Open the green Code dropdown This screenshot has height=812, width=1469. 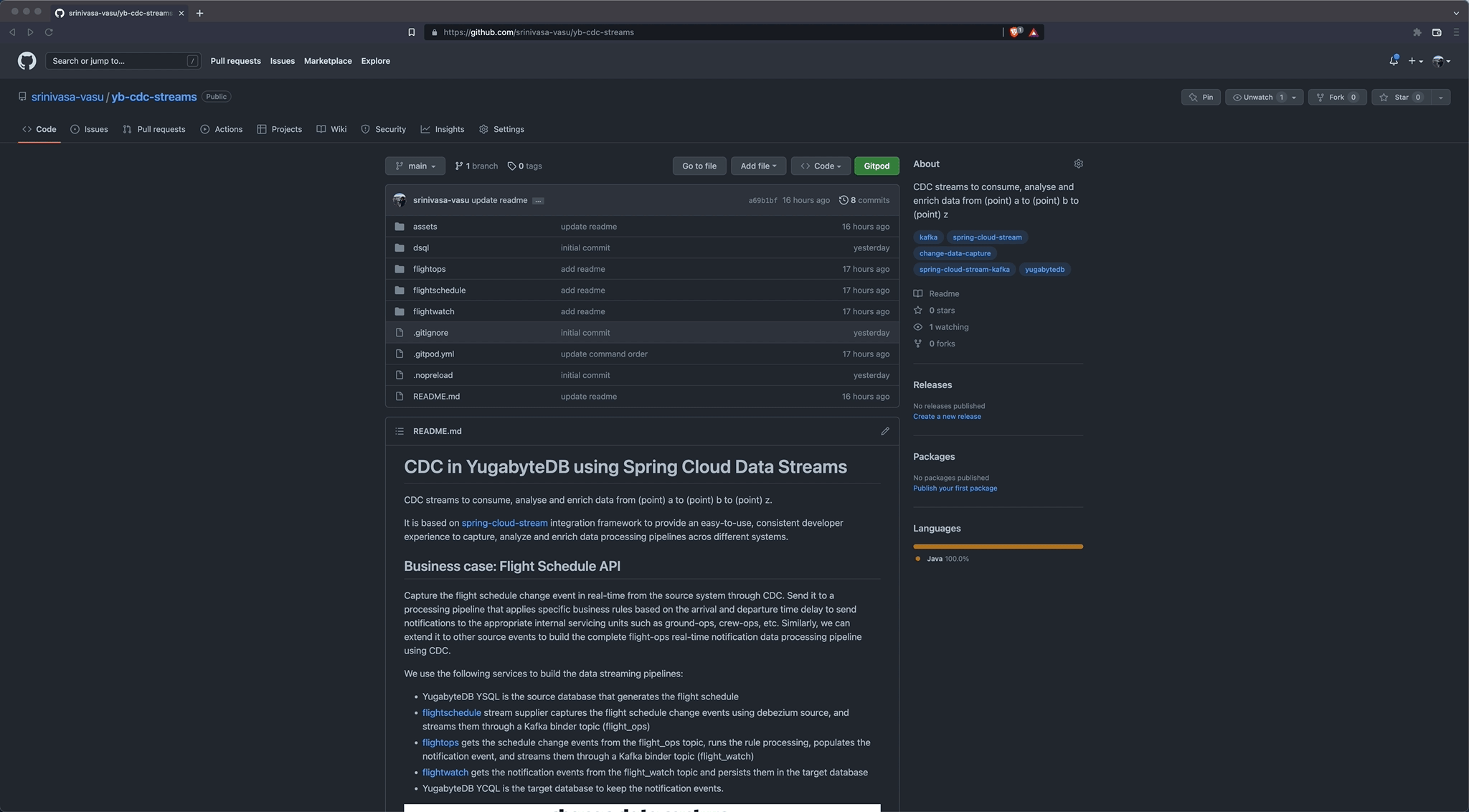(x=820, y=166)
